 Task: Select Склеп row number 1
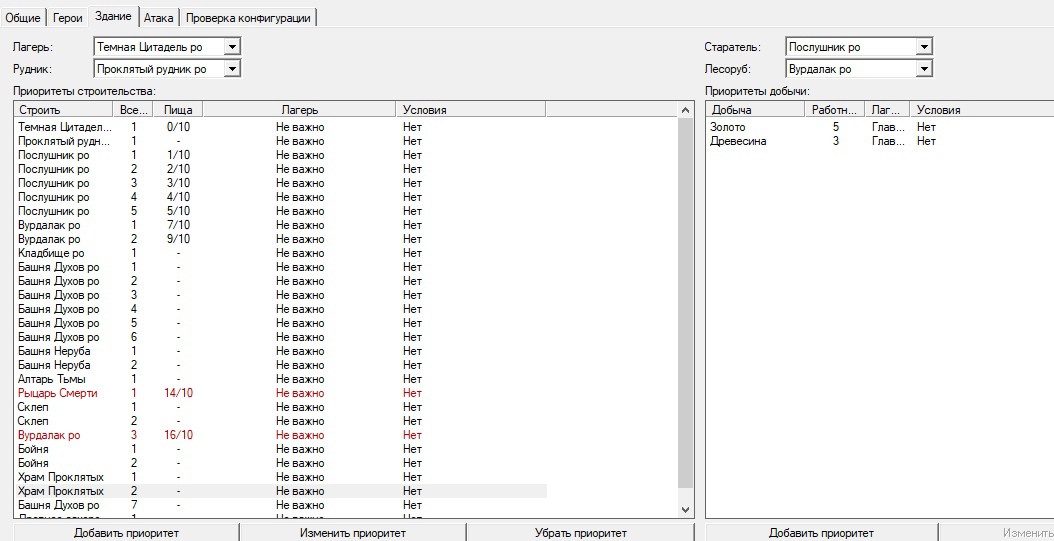[280, 407]
